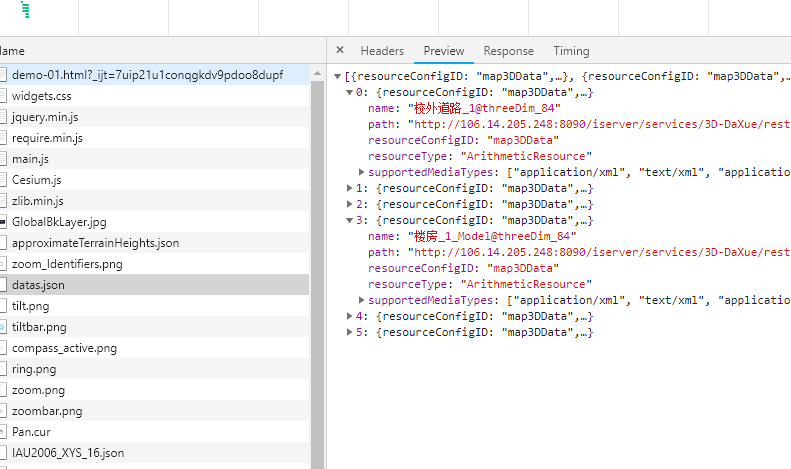Collapse the root JSON array
This screenshot has width=791, height=469.
337,77
